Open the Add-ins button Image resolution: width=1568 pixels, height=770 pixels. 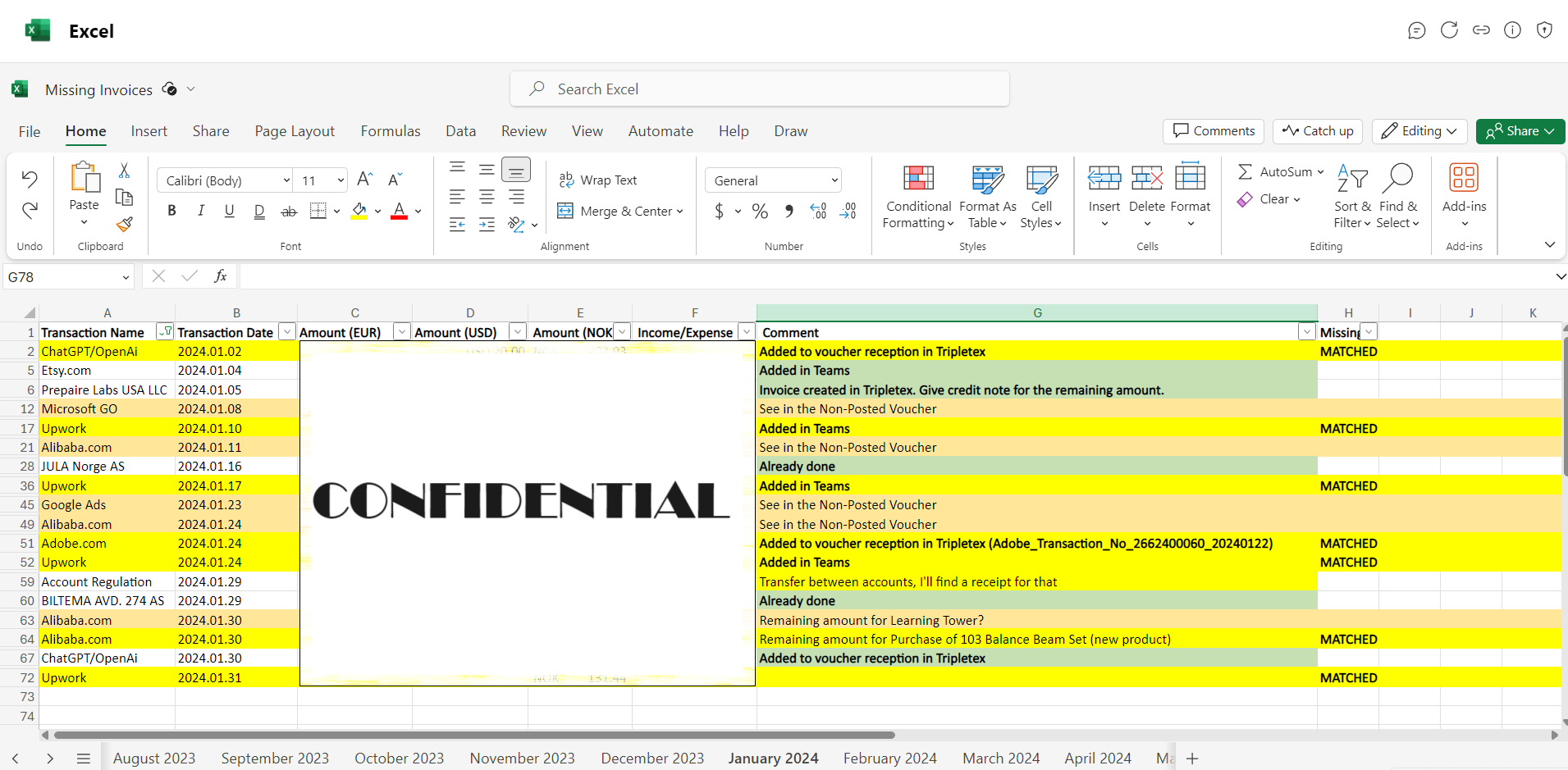(1464, 195)
